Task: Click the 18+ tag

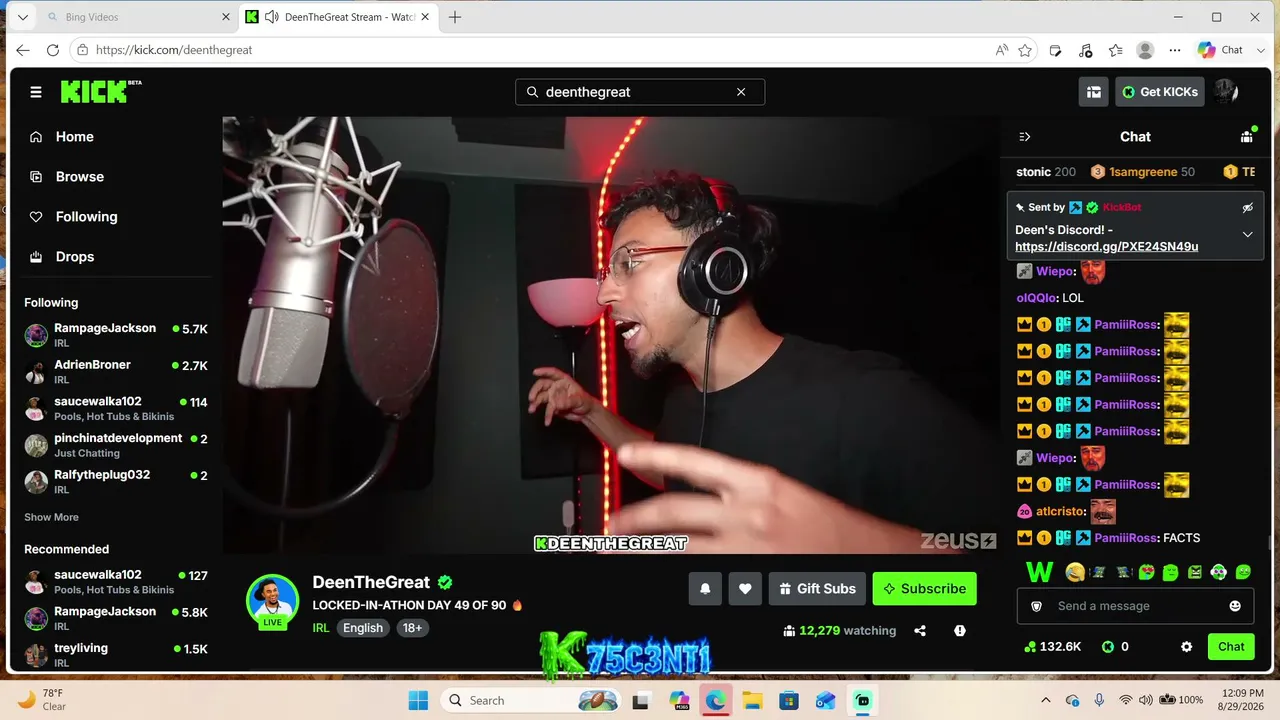Action: [412, 628]
